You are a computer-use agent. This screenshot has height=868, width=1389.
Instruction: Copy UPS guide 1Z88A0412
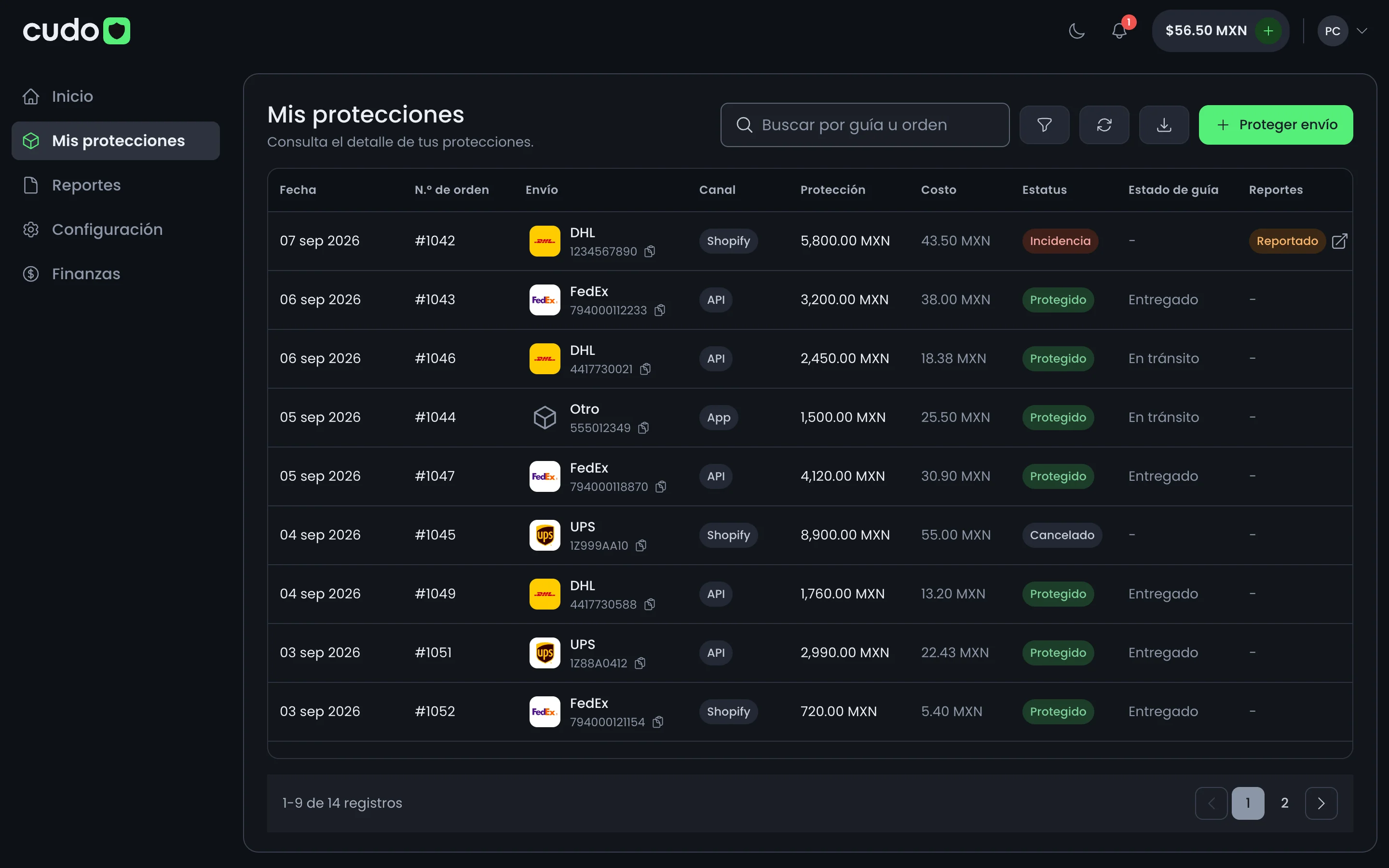coord(640,663)
